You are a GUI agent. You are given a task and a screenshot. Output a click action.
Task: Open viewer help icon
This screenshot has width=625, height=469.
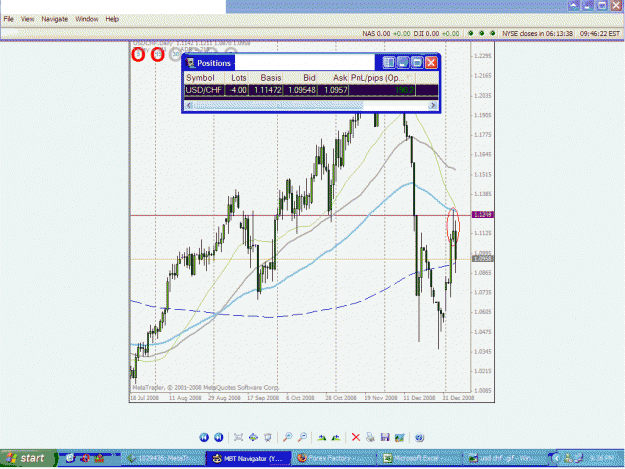click(419, 438)
